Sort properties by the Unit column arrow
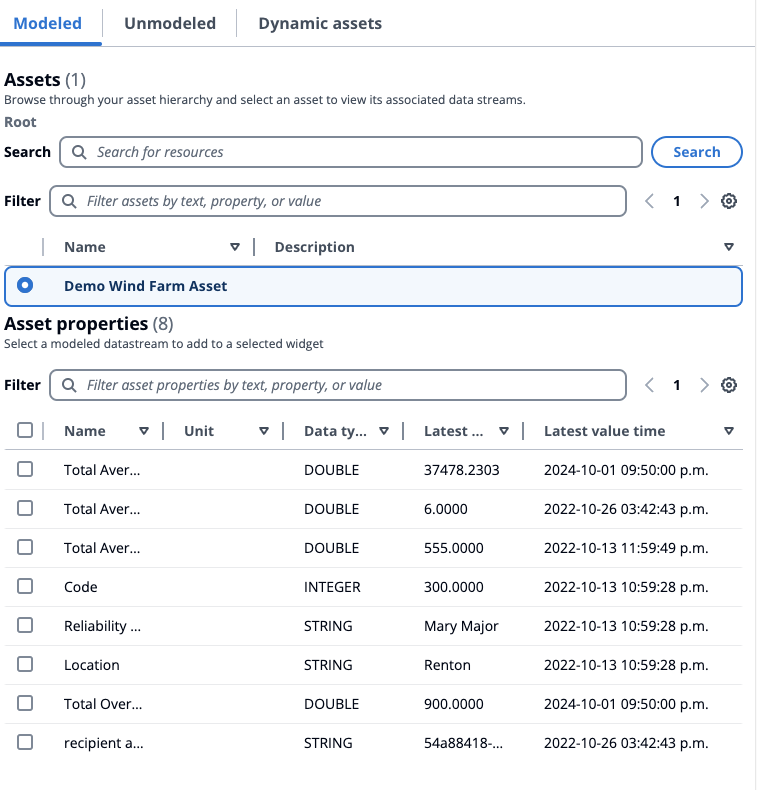The height and width of the screenshot is (790, 757). coord(264,431)
